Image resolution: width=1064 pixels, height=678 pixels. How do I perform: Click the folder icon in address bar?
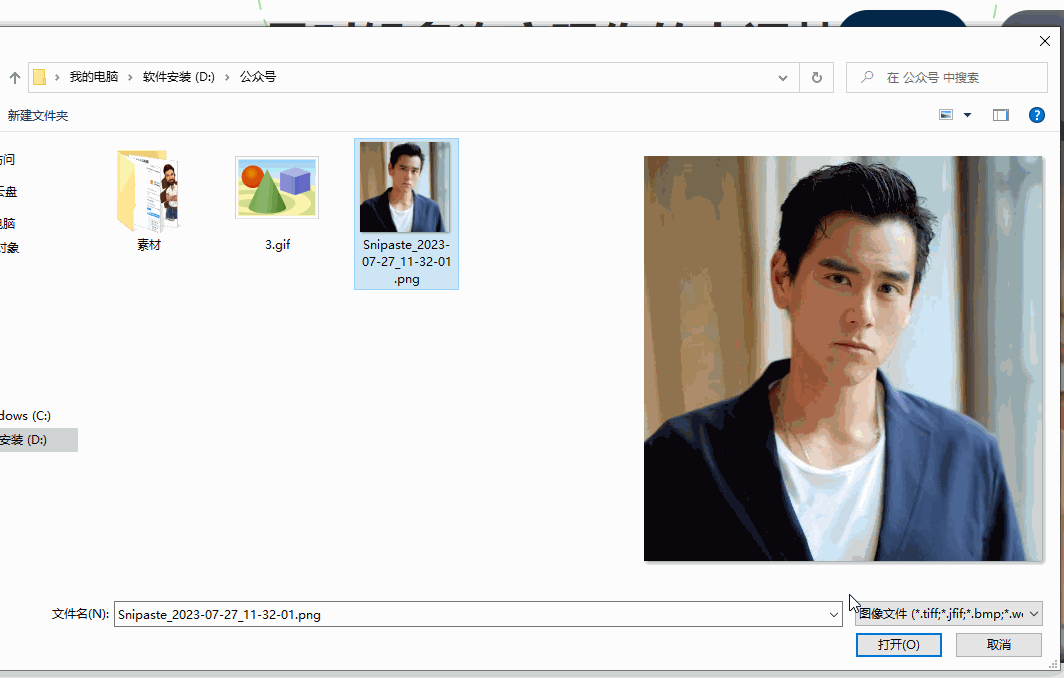tap(40, 78)
